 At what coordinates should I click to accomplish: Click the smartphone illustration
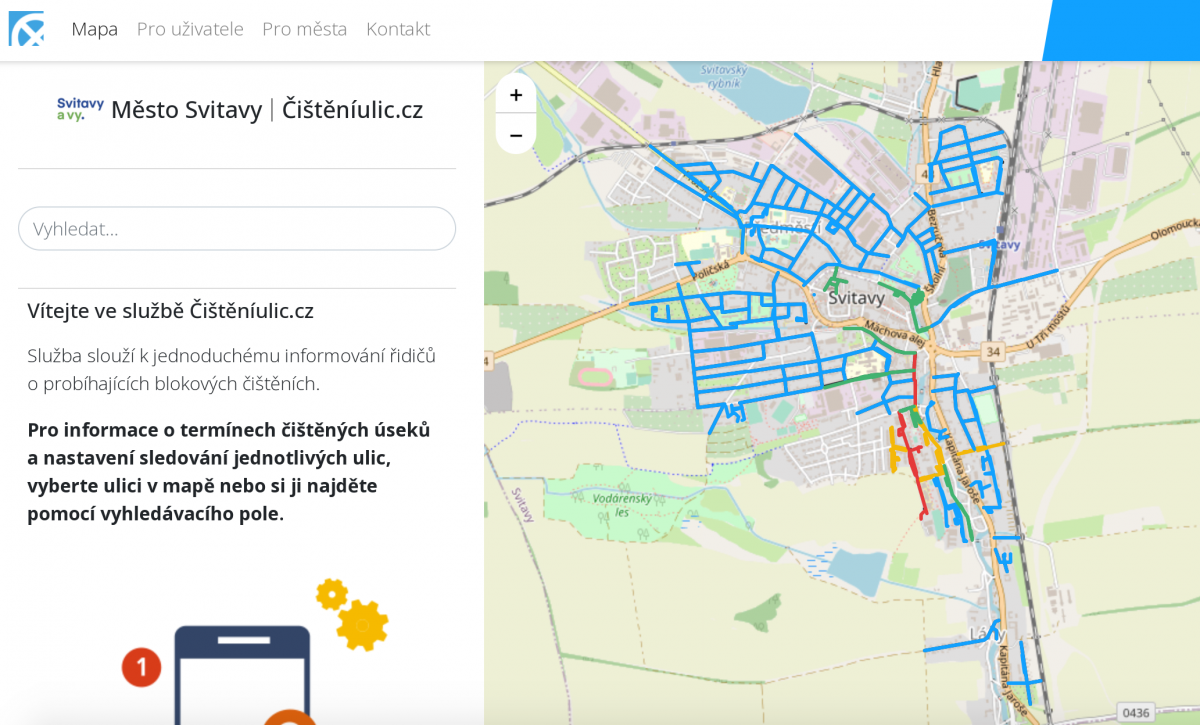tap(243, 675)
